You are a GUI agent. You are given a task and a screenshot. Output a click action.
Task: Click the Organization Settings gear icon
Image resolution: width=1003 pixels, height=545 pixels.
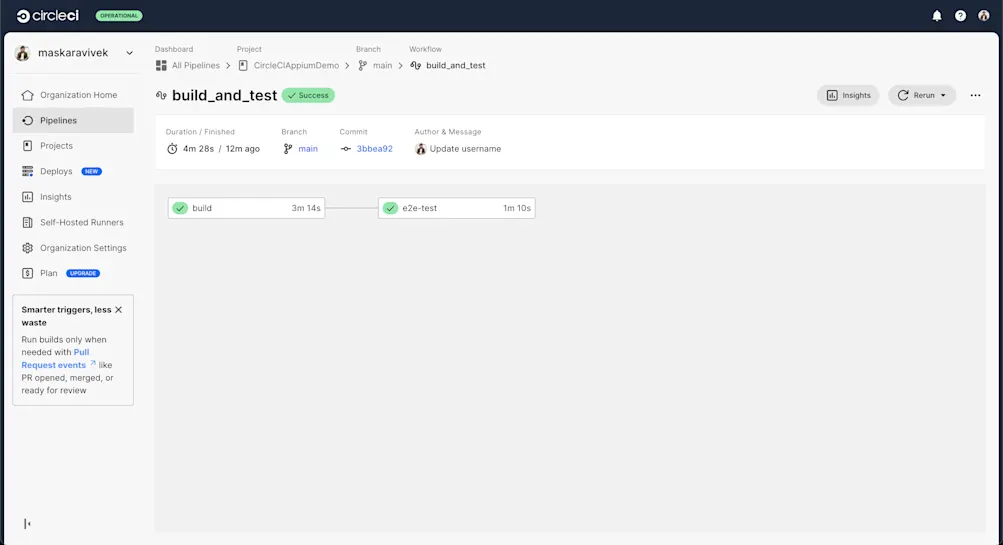28,248
